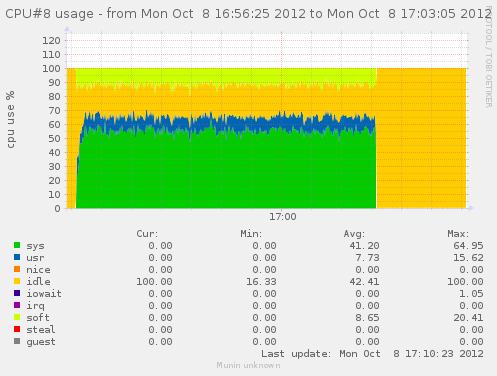Click the CPU#8 usage graph title
This screenshot has width=497, height=376.
click(x=248, y=14)
